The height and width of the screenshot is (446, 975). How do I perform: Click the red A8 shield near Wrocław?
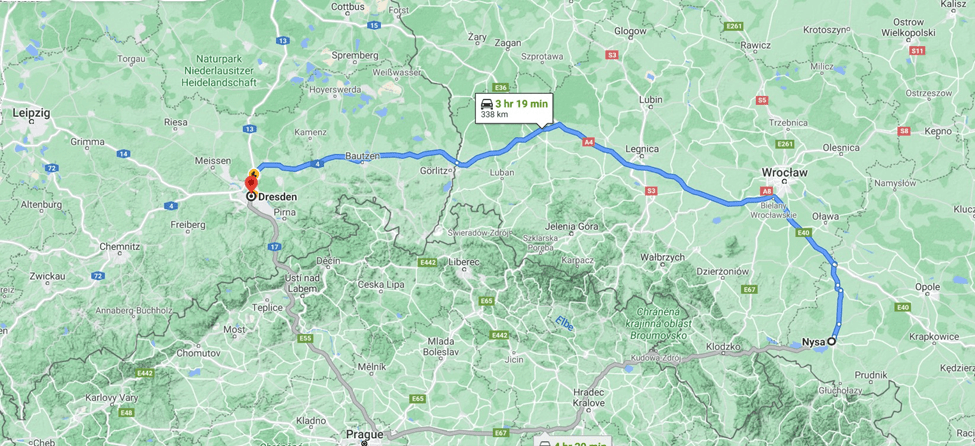point(766,192)
